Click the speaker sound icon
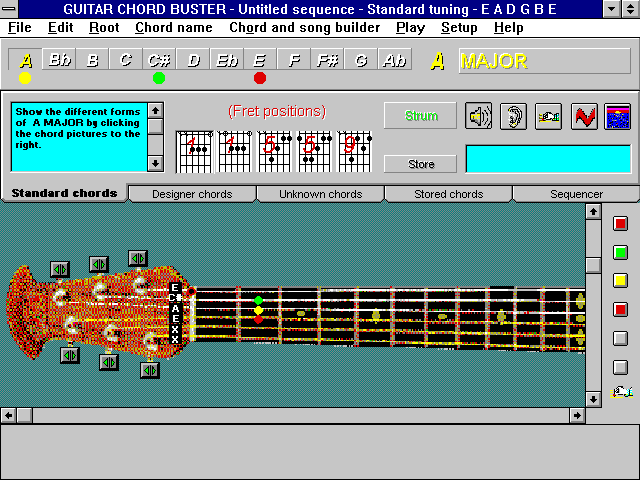The image size is (640, 480). point(480,116)
